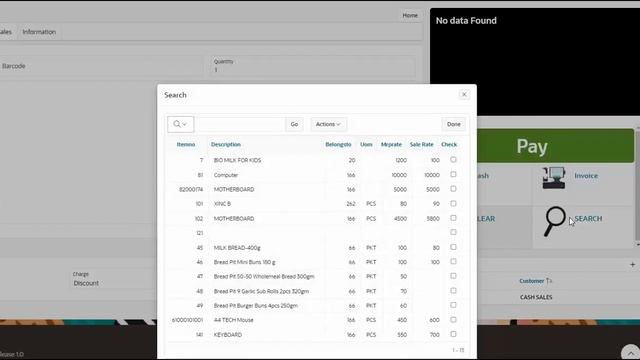This screenshot has height=360, width=640.
Task: Sort by Sale Rate column header
Action: (x=422, y=144)
